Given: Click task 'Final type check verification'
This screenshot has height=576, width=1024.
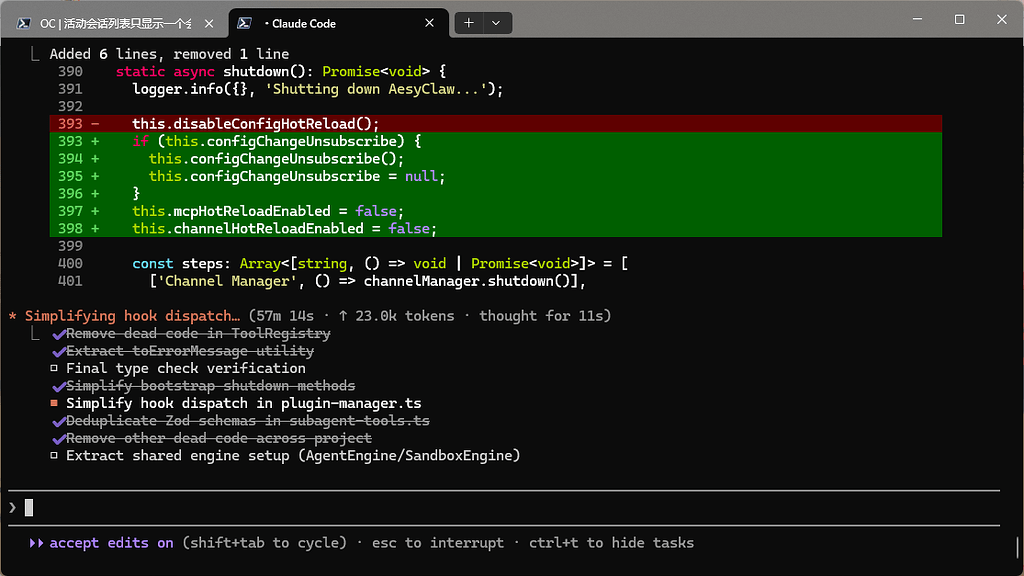Looking at the screenshot, I should (185, 368).
